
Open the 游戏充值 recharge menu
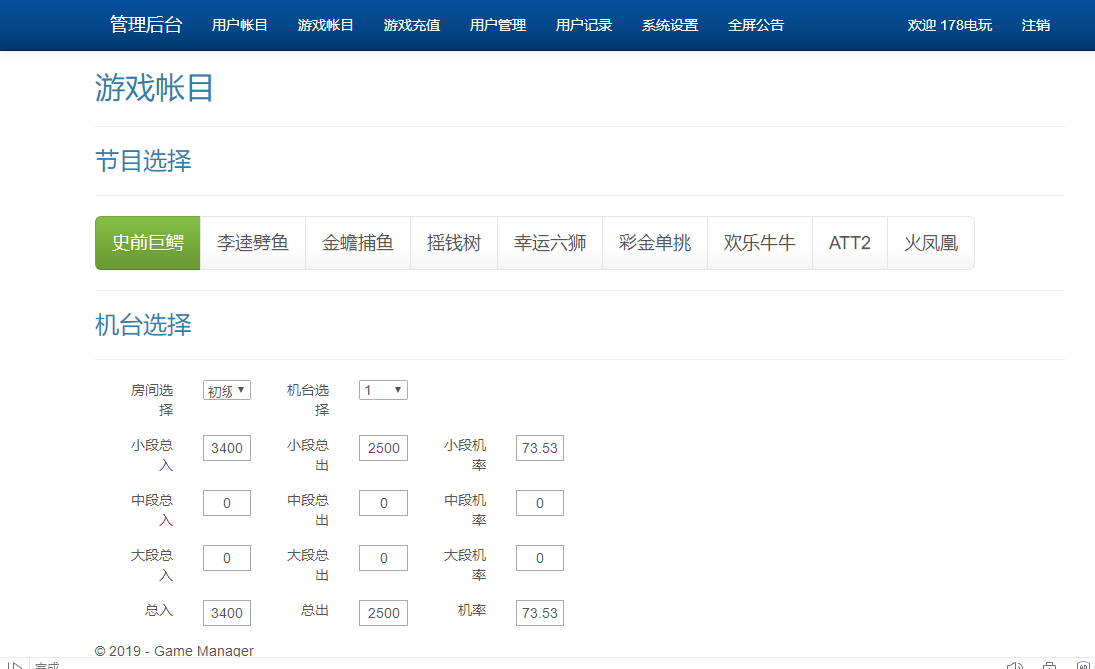[x=412, y=25]
